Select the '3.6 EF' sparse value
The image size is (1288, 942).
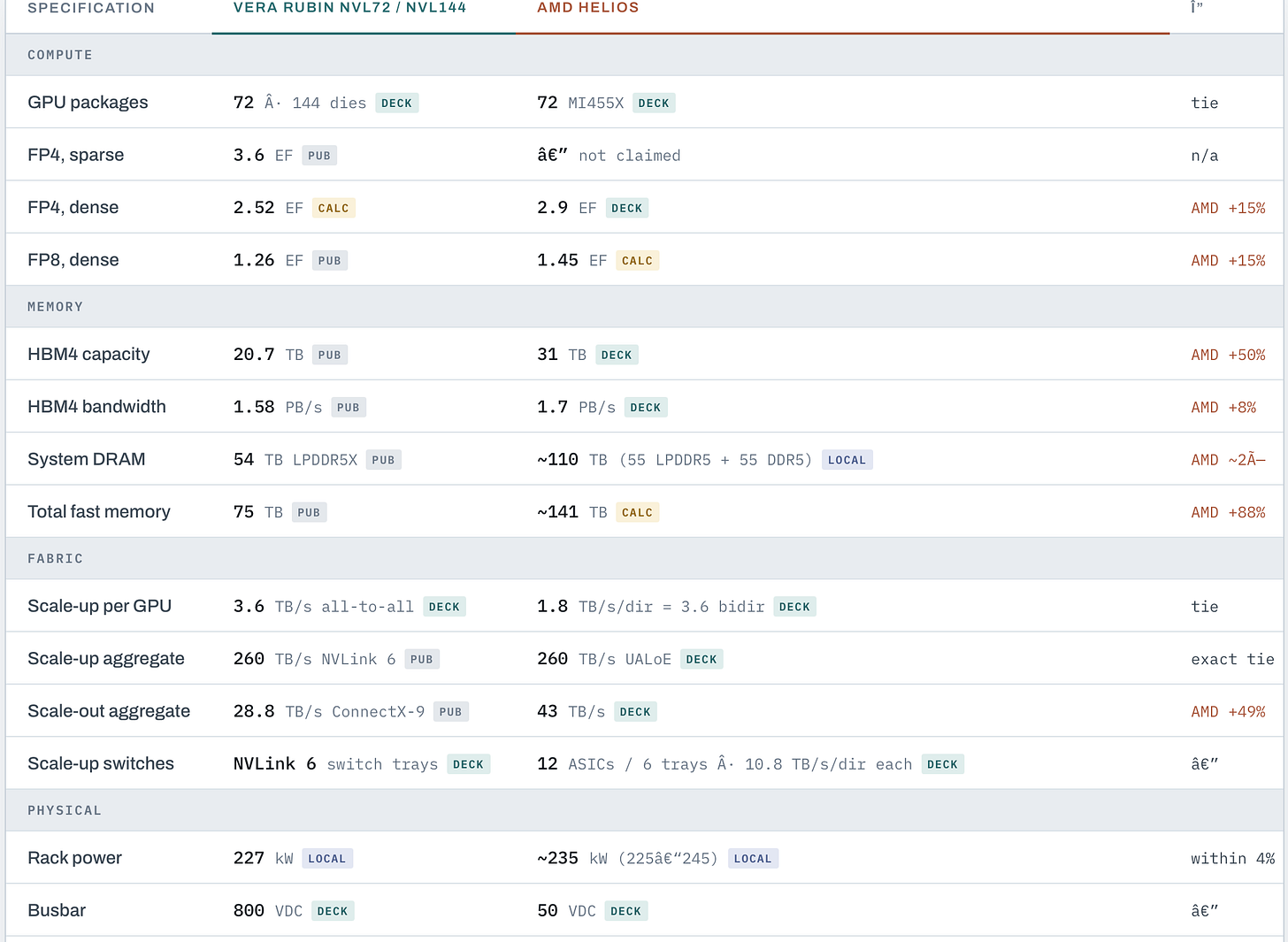pyautogui.click(x=263, y=155)
